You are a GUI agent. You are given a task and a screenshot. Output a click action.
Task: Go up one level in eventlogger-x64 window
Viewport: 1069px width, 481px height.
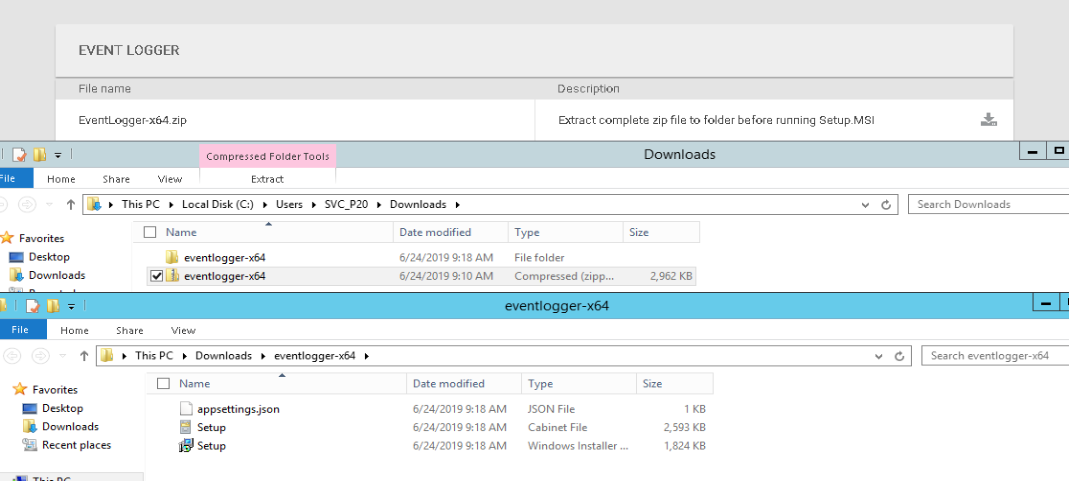coord(84,356)
